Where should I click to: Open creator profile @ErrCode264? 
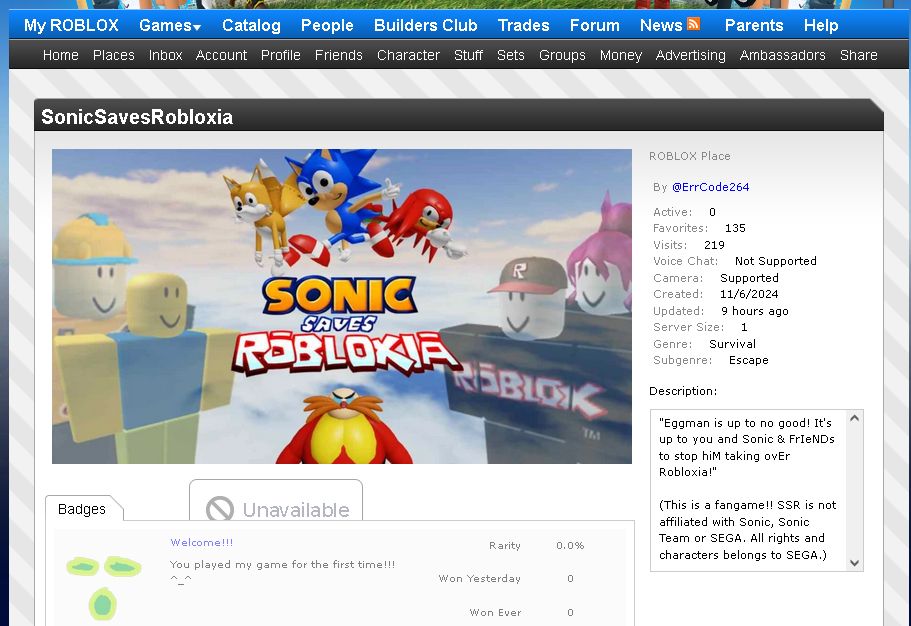click(x=710, y=187)
